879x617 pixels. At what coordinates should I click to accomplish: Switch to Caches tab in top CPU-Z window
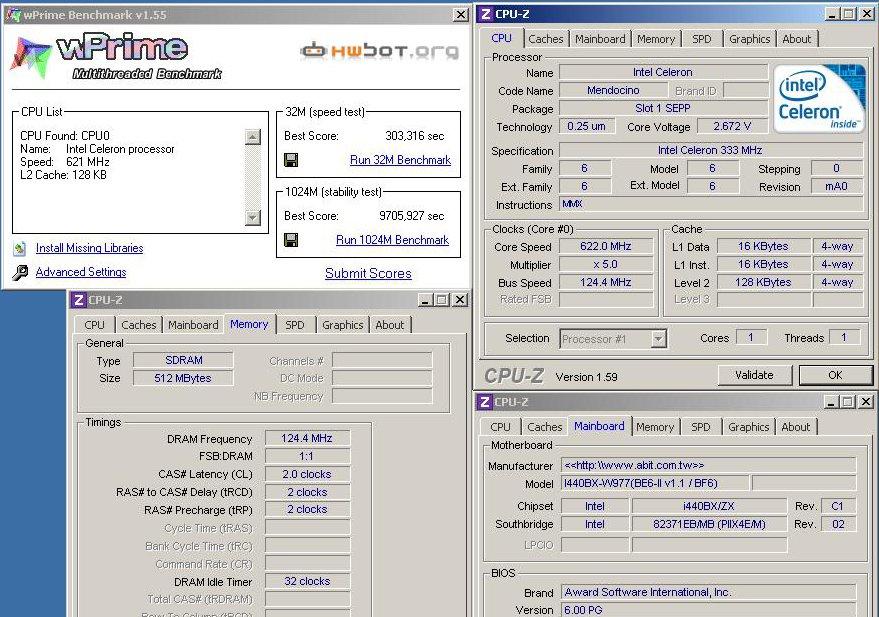[x=545, y=39]
